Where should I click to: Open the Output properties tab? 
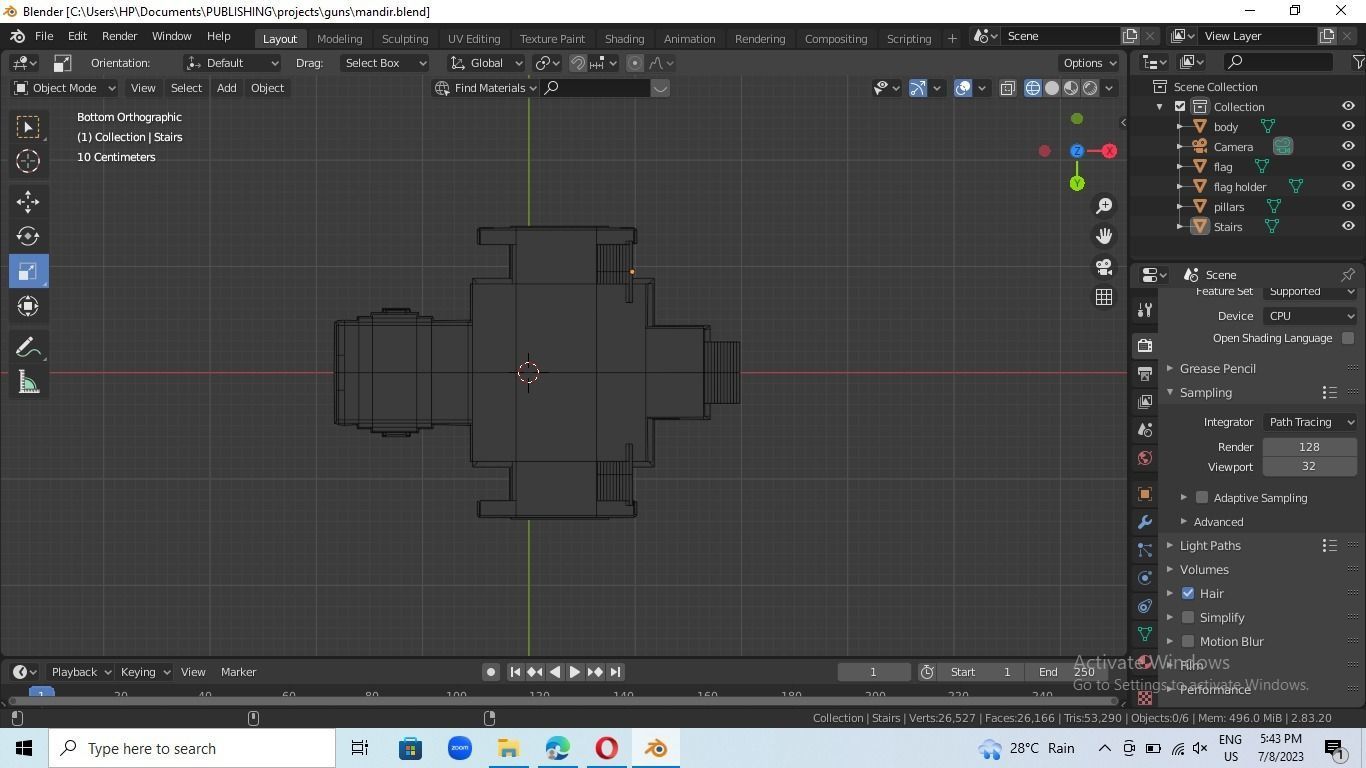pyautogui.click(x=1145, y=373)
